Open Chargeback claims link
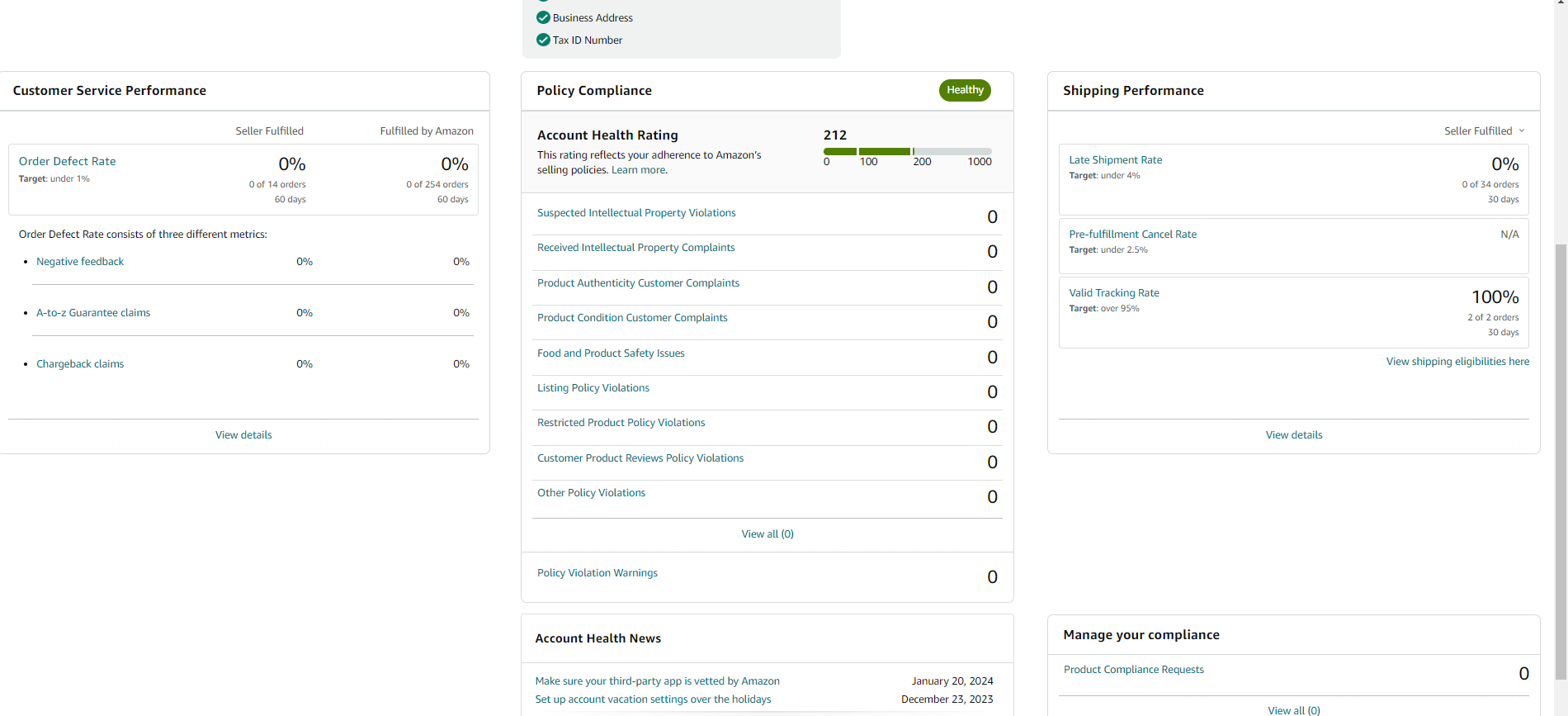Image resolution: width=1568 pixels, height=716 pixels. [80, 364]
